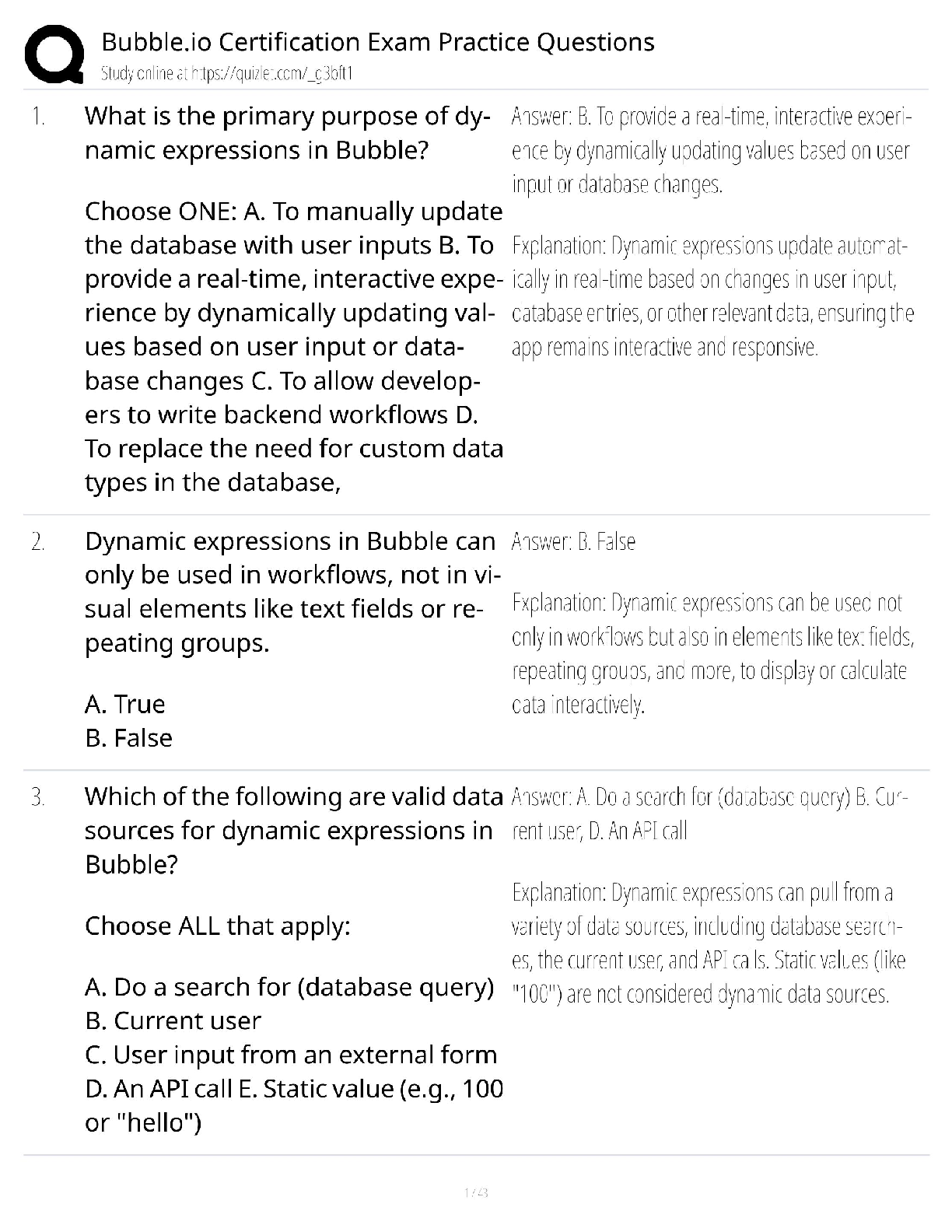Viewport: 952px width, 1232px height.
Task: Select question number 1 marker
Action: 38,117
